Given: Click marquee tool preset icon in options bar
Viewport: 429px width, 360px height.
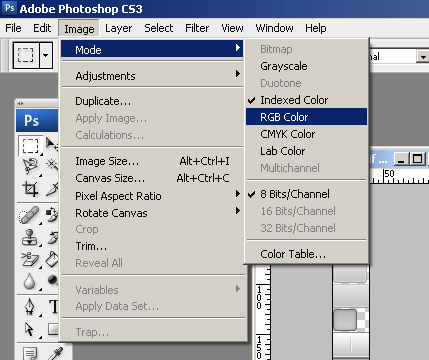Looking at the screenshot, I should pos(26,55).
